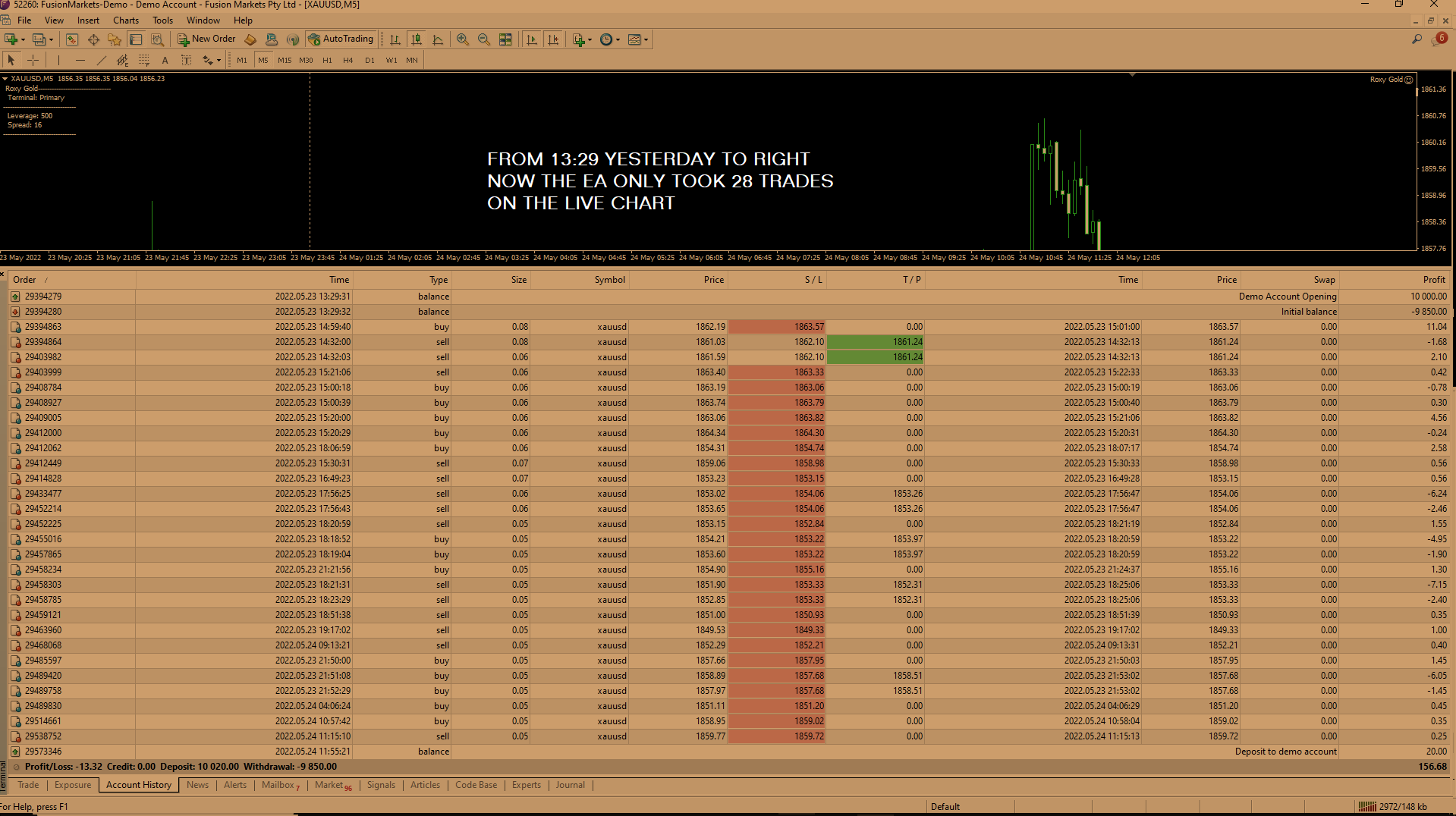1456x816 pixels.
Task: Toggle chart shift
Action: 553,39
